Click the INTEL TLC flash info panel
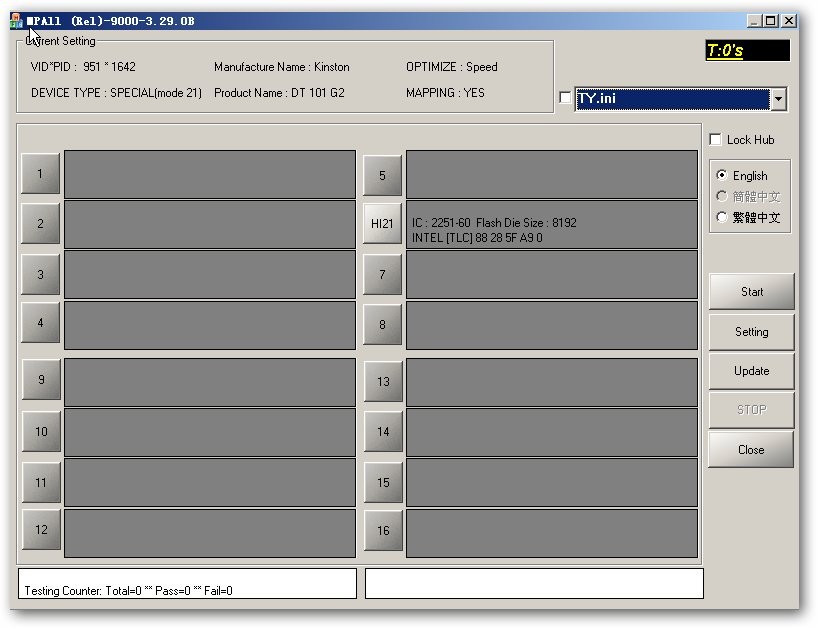 pyautogui.click(x=551, y=225)
